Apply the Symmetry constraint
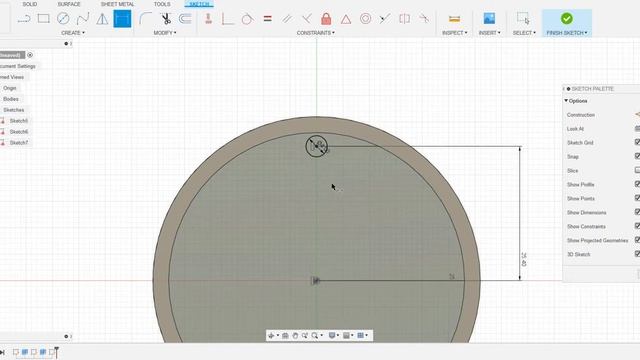The height and width of the screenshot is (360, 640). 404,18
